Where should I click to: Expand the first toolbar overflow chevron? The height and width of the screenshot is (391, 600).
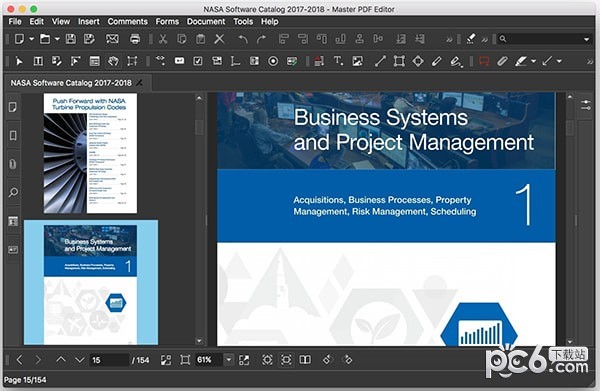click(x=449, y=39)
